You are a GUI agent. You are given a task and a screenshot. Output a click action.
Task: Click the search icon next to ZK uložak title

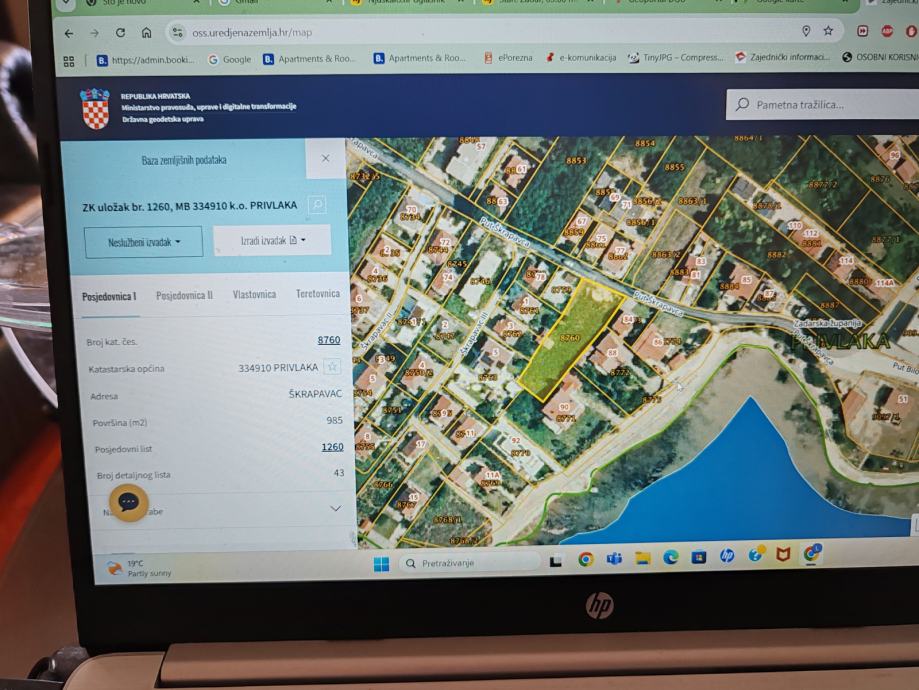[x=317, y=204]
